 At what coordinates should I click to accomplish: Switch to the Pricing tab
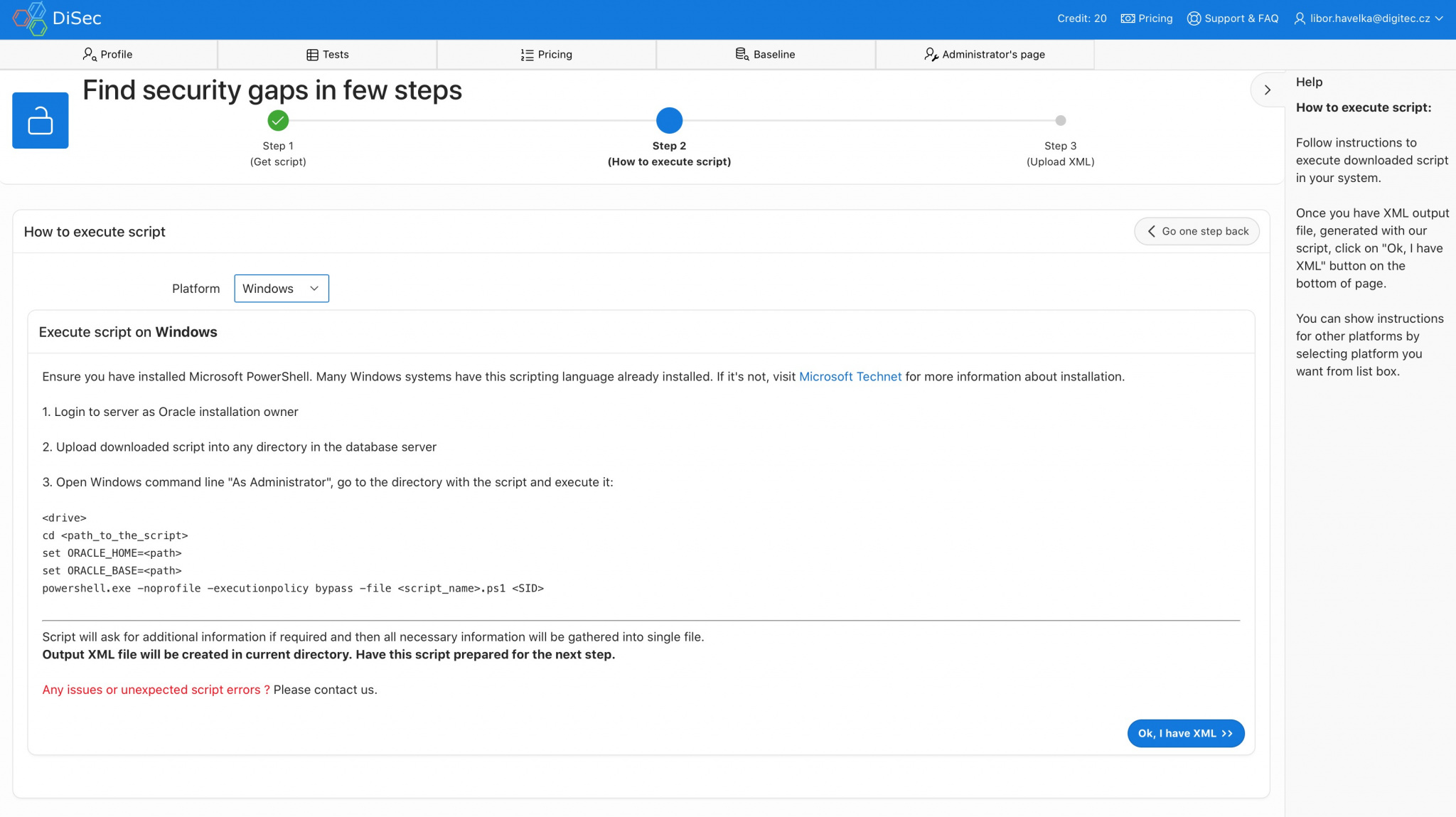point(546,55)
